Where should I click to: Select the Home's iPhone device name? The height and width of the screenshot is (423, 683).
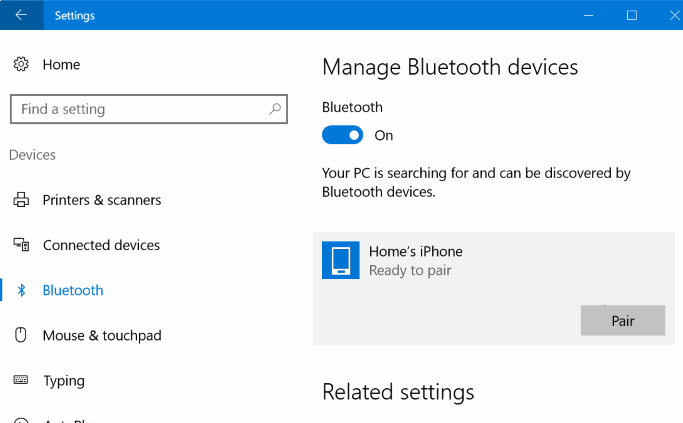(415, 252)
